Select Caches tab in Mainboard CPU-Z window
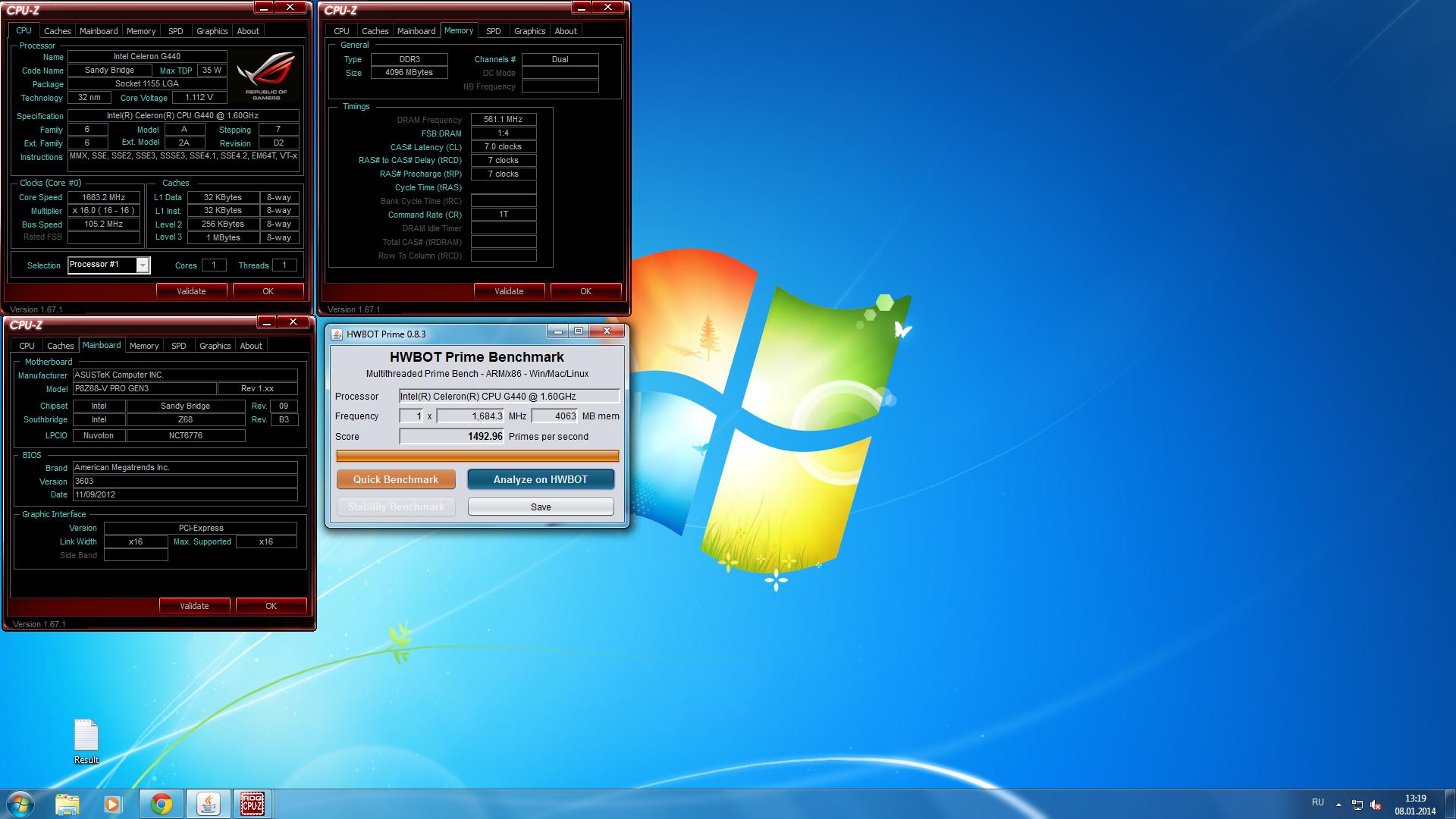1456x819 pixels. pyautogui.click(x=60, y=346)
